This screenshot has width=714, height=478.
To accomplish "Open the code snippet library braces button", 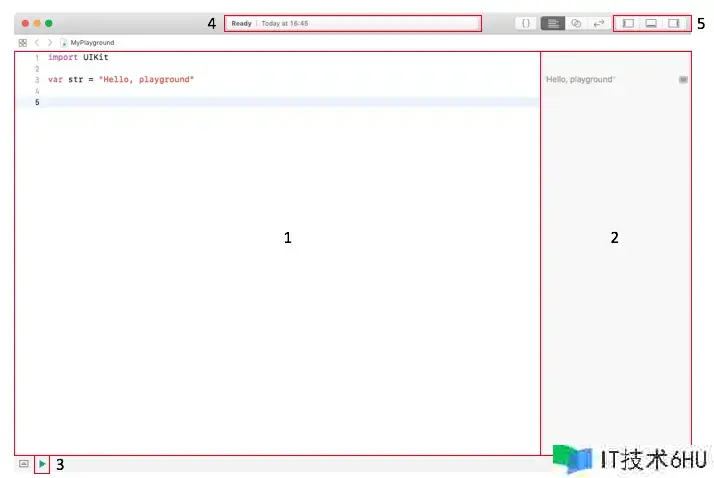I will (526, 23).
